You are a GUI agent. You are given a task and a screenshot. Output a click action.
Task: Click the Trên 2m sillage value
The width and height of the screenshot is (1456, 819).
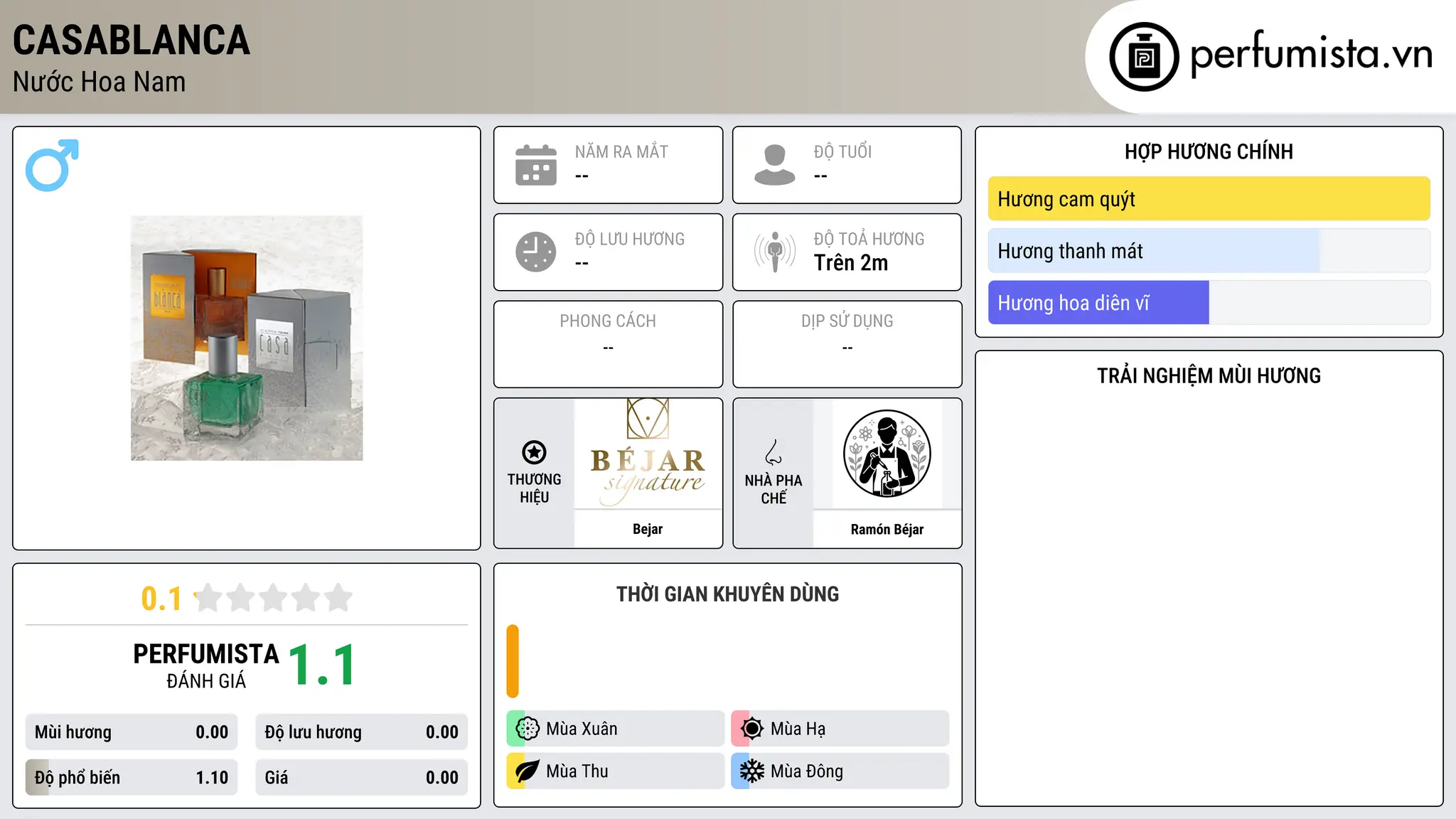point(851,263)
